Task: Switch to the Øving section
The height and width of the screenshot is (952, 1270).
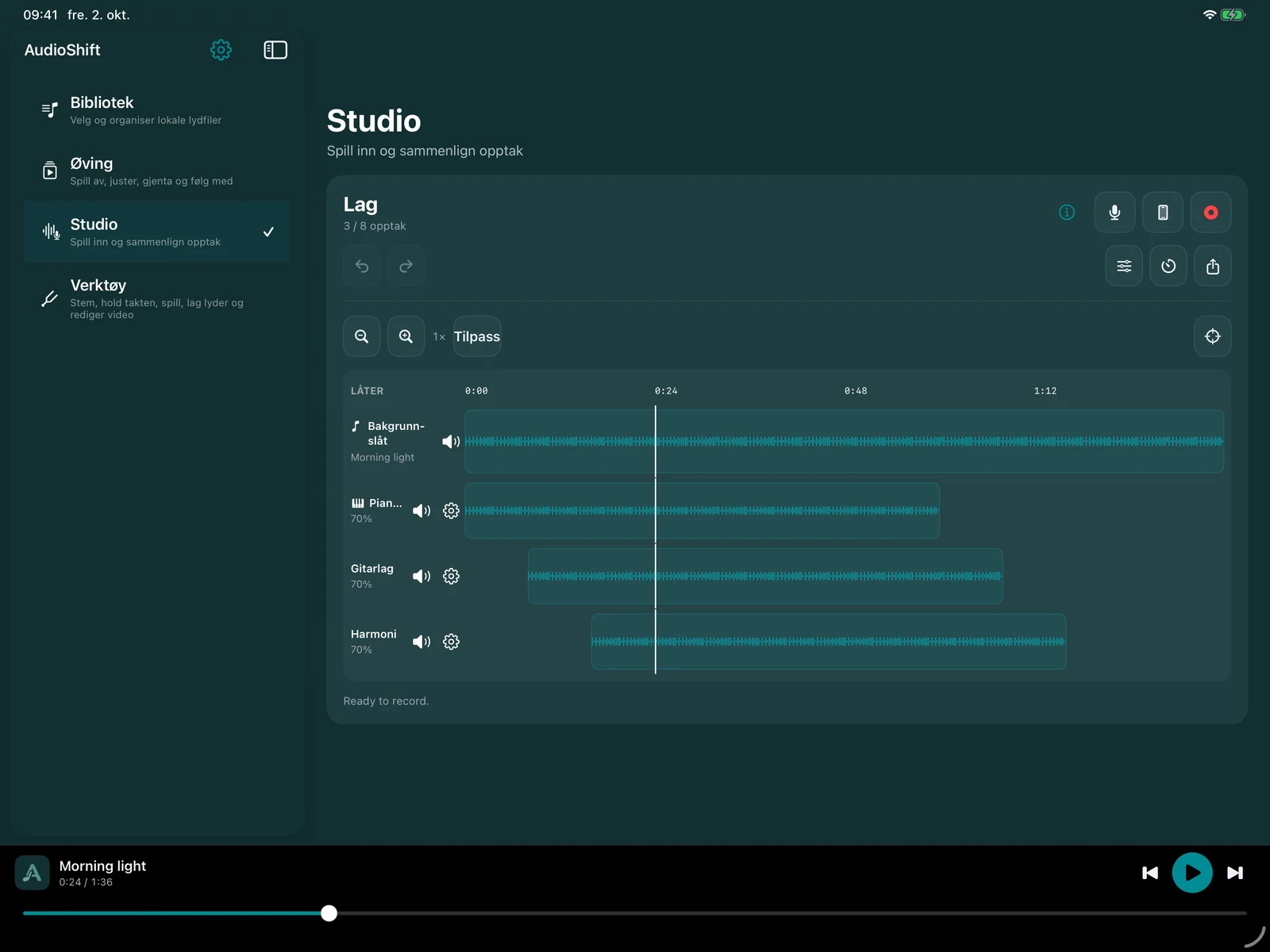Action: point(156,171)
